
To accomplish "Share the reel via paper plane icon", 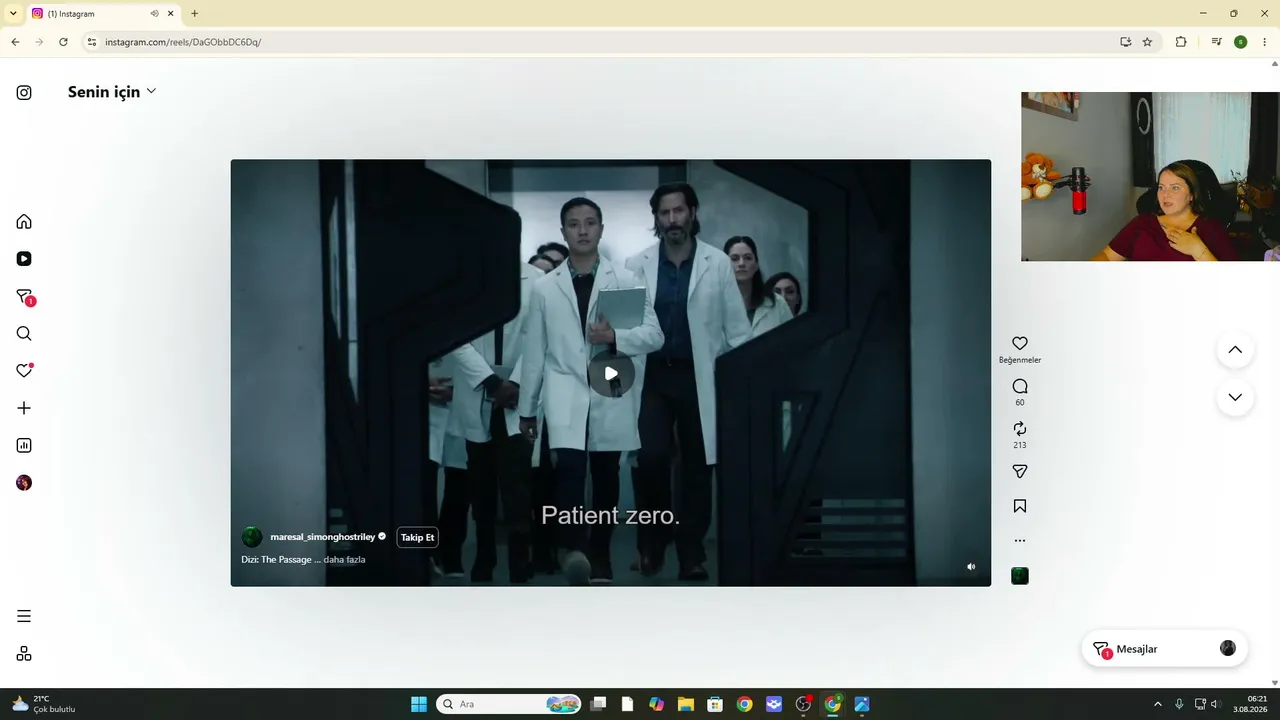I will point(1020,471).
